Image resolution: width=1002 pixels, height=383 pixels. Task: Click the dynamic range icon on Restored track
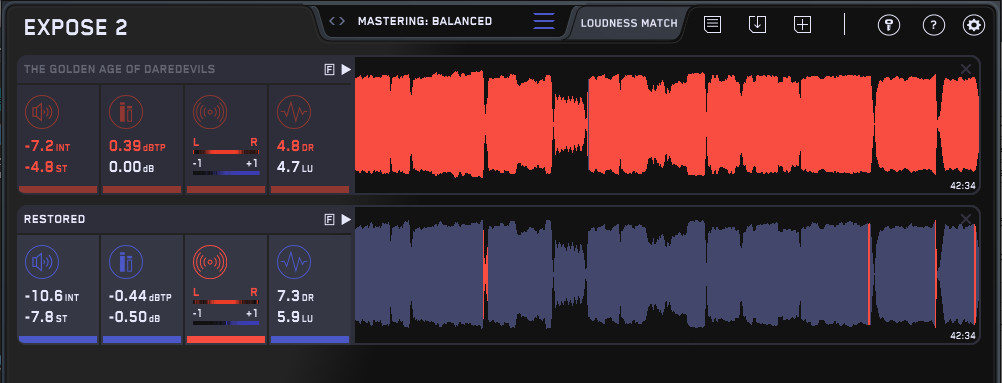click(294, 262)
